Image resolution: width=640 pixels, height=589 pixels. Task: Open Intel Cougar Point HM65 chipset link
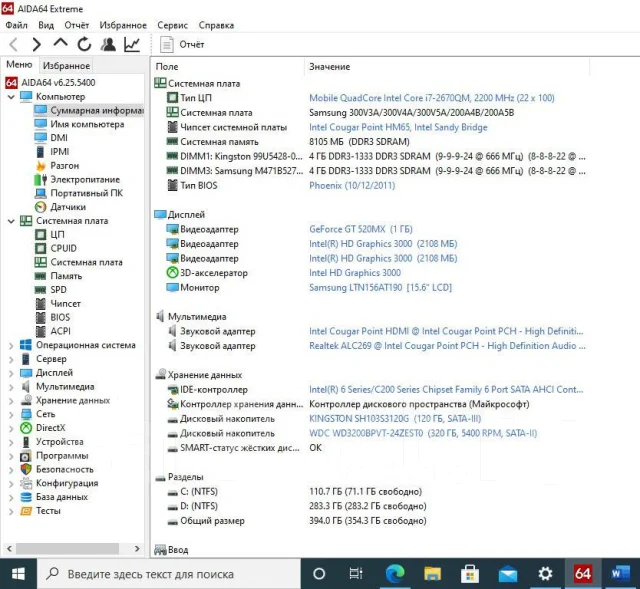[398, 127]
